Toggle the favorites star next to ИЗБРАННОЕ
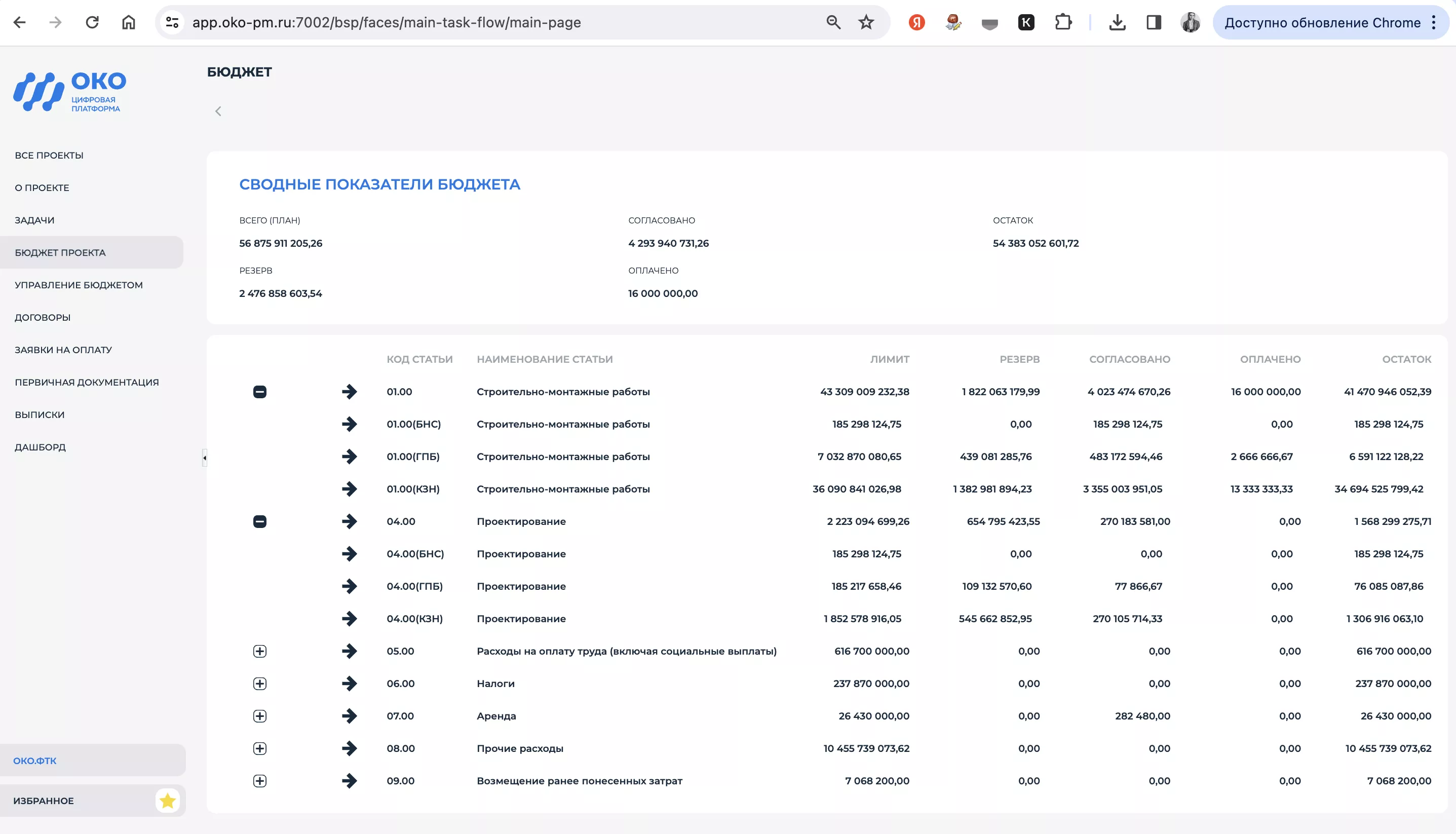Screen dimensions: 1456x834 pos(167,801)
